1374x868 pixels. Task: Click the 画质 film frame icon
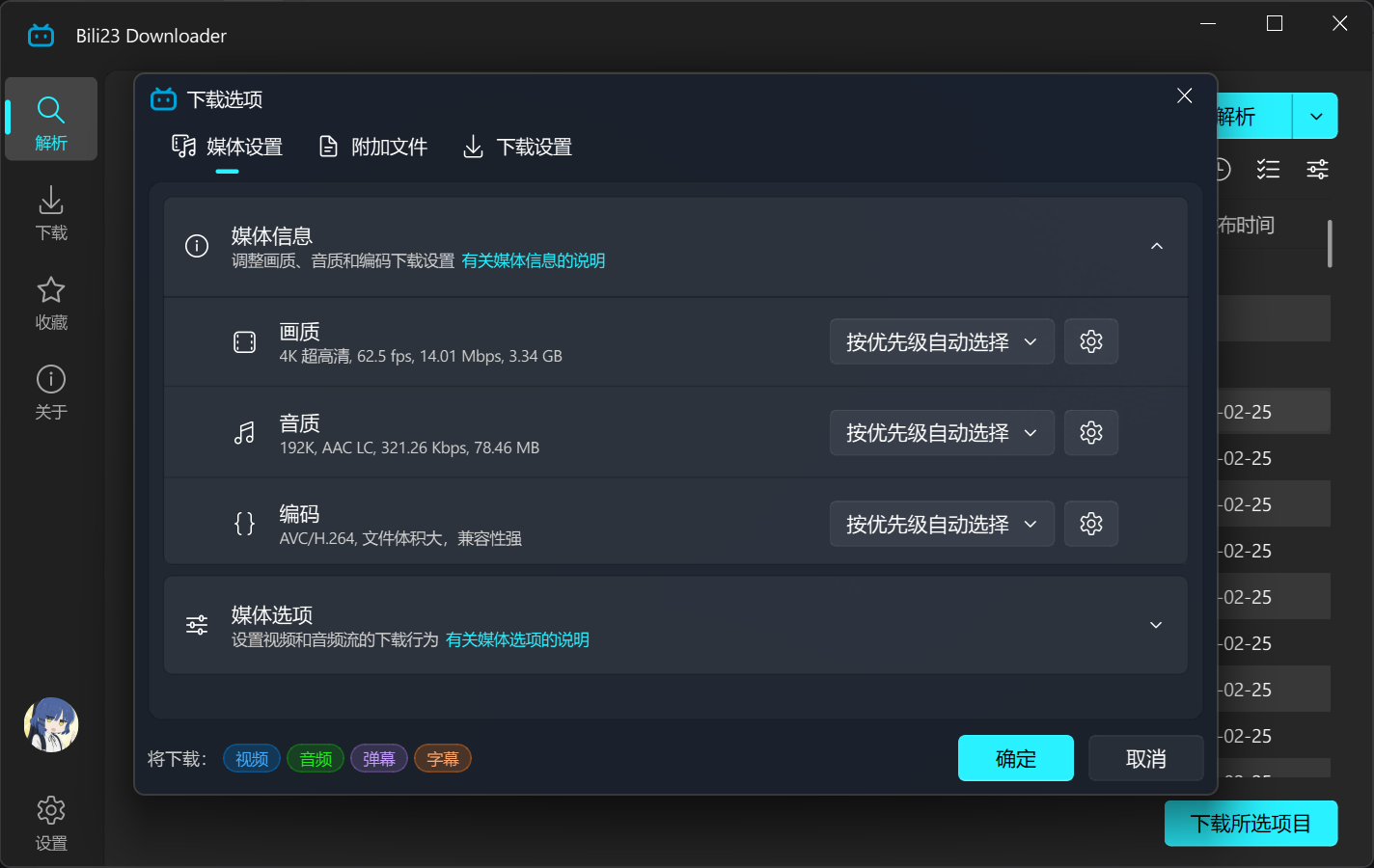(x=245, y=342)
